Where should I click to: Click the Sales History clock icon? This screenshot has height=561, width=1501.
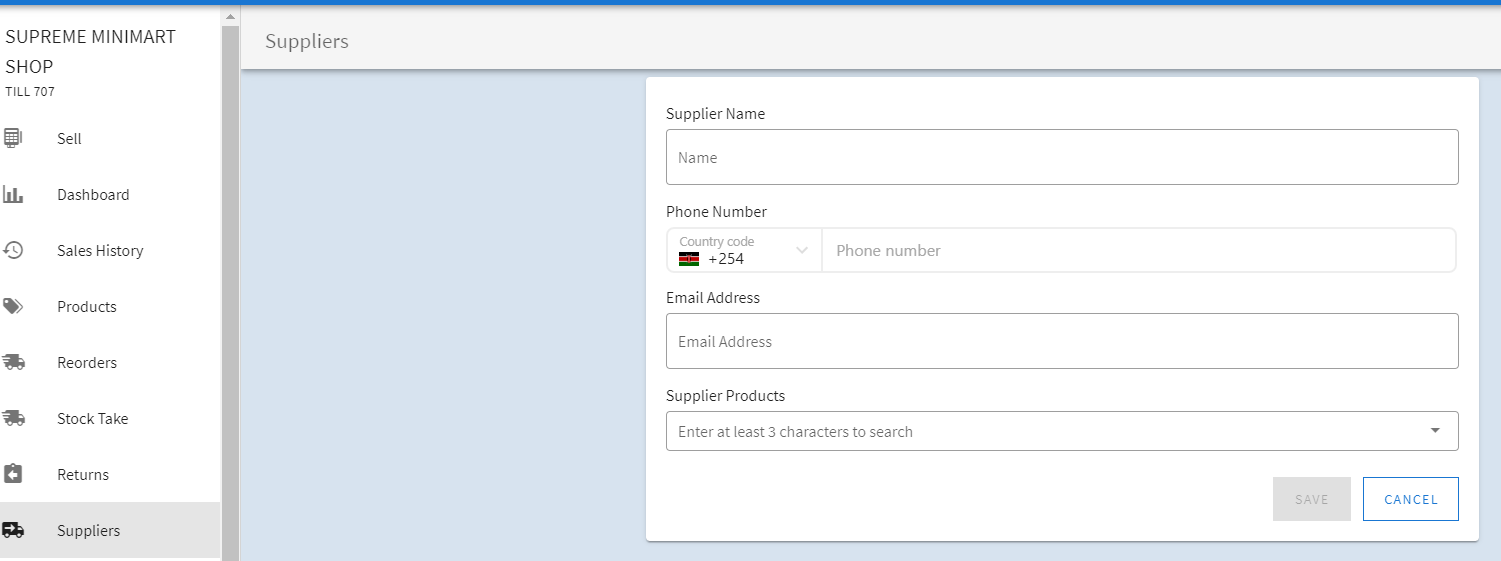[x=13, y=250]
